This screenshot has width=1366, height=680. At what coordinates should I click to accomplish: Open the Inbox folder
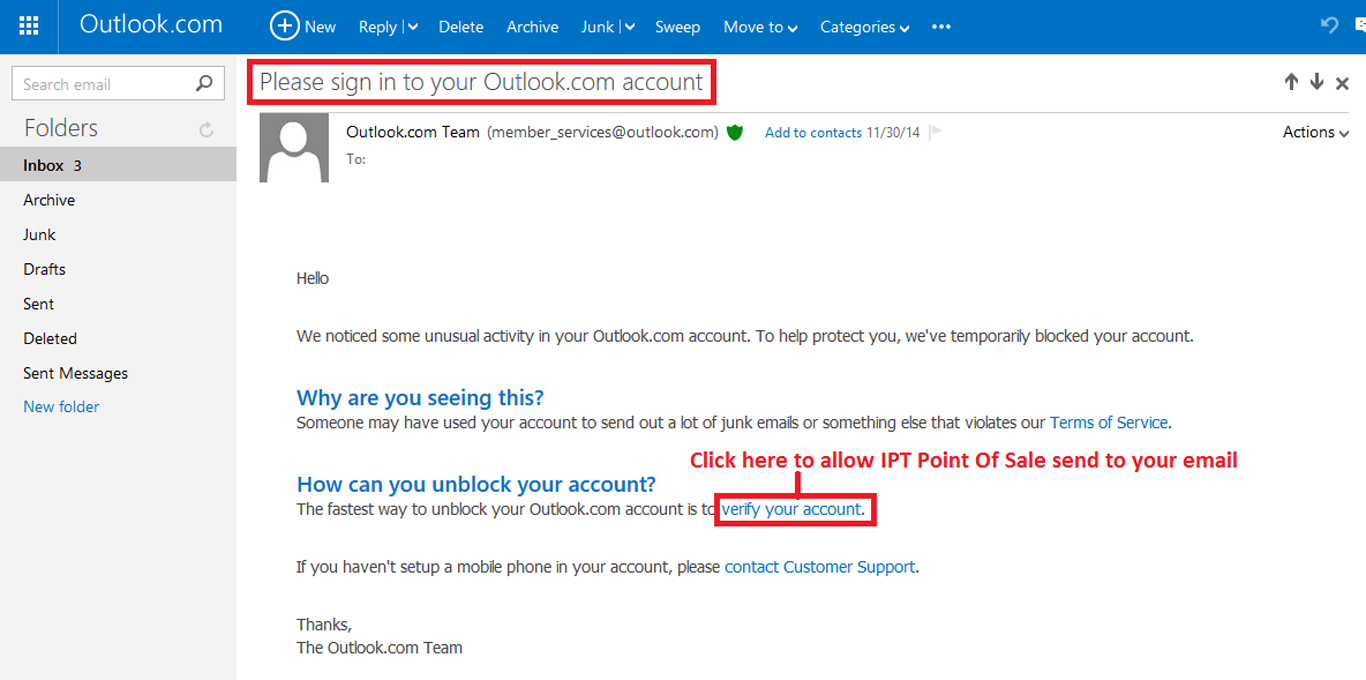(118, 165)
